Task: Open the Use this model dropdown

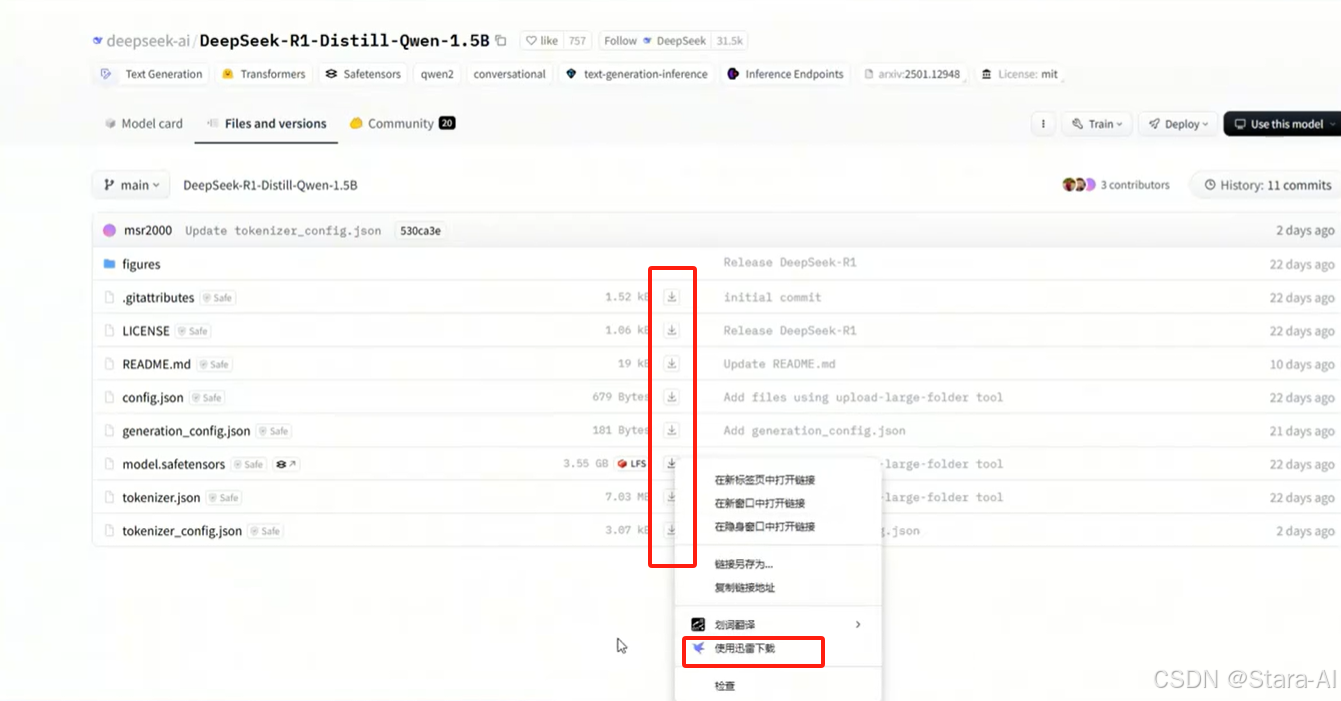Action: tap(1283, 124)
